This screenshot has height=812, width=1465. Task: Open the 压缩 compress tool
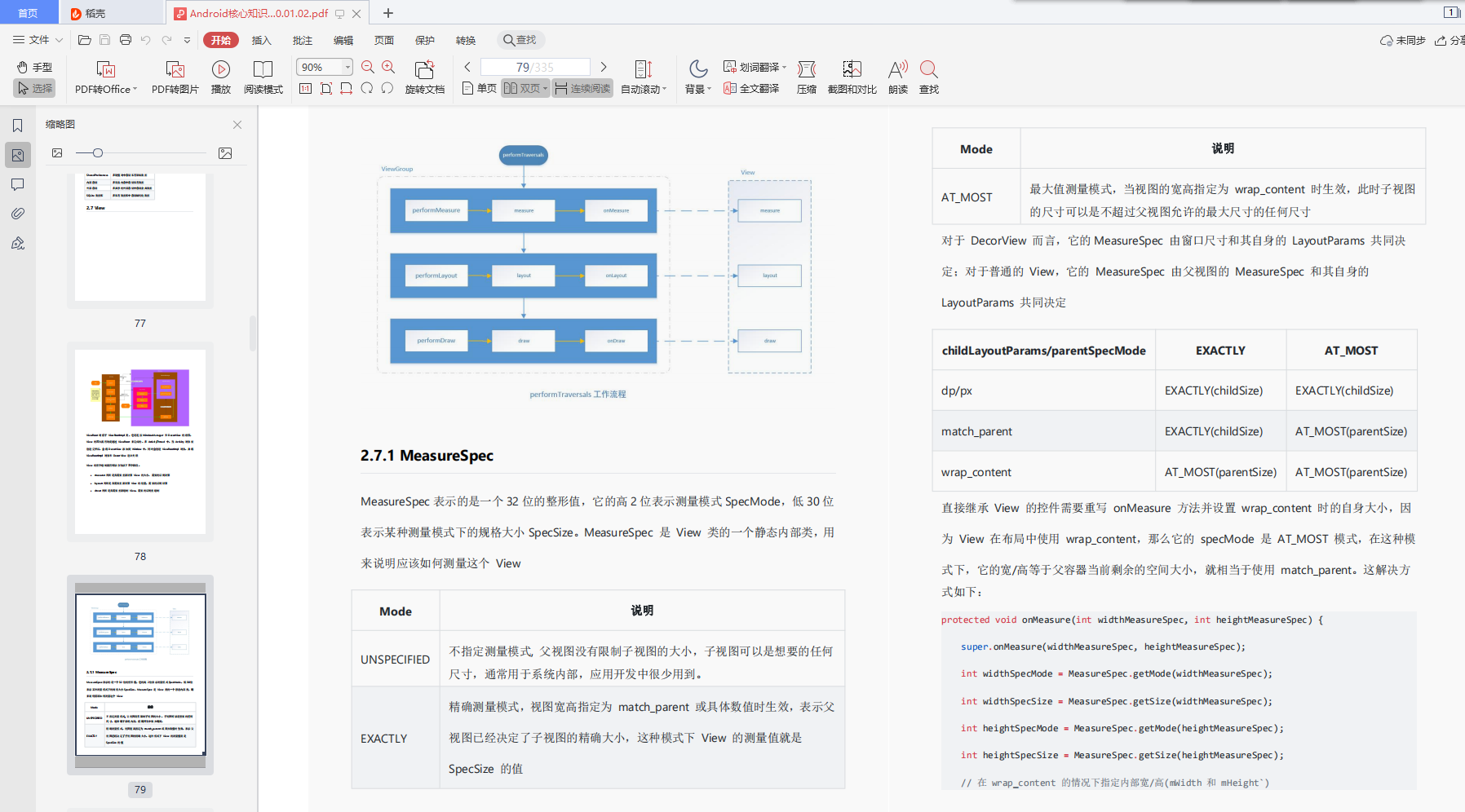pyautogui.click(x=806, y=70)
